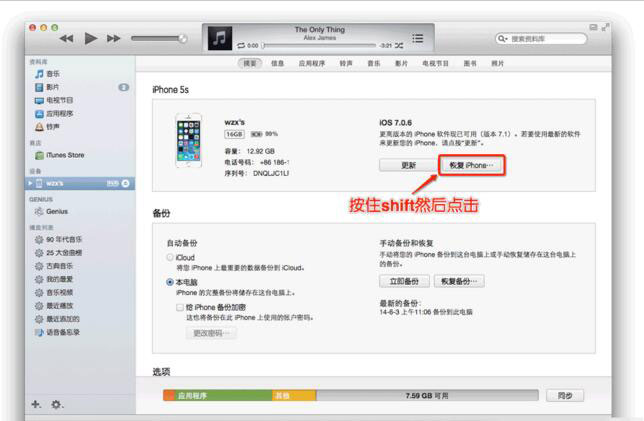Open the Up Next list icon
644x421 pixels.
pyautogui.click(x=418, y=39)
